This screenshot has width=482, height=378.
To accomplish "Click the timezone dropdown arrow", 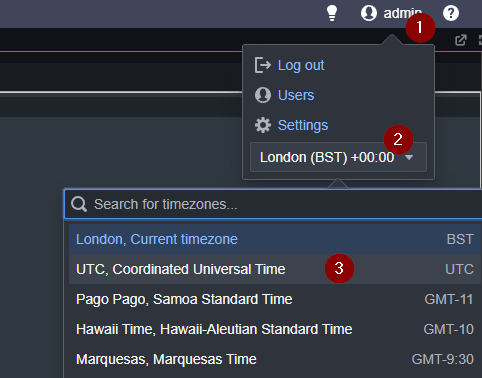I will [x=409, y=157].
